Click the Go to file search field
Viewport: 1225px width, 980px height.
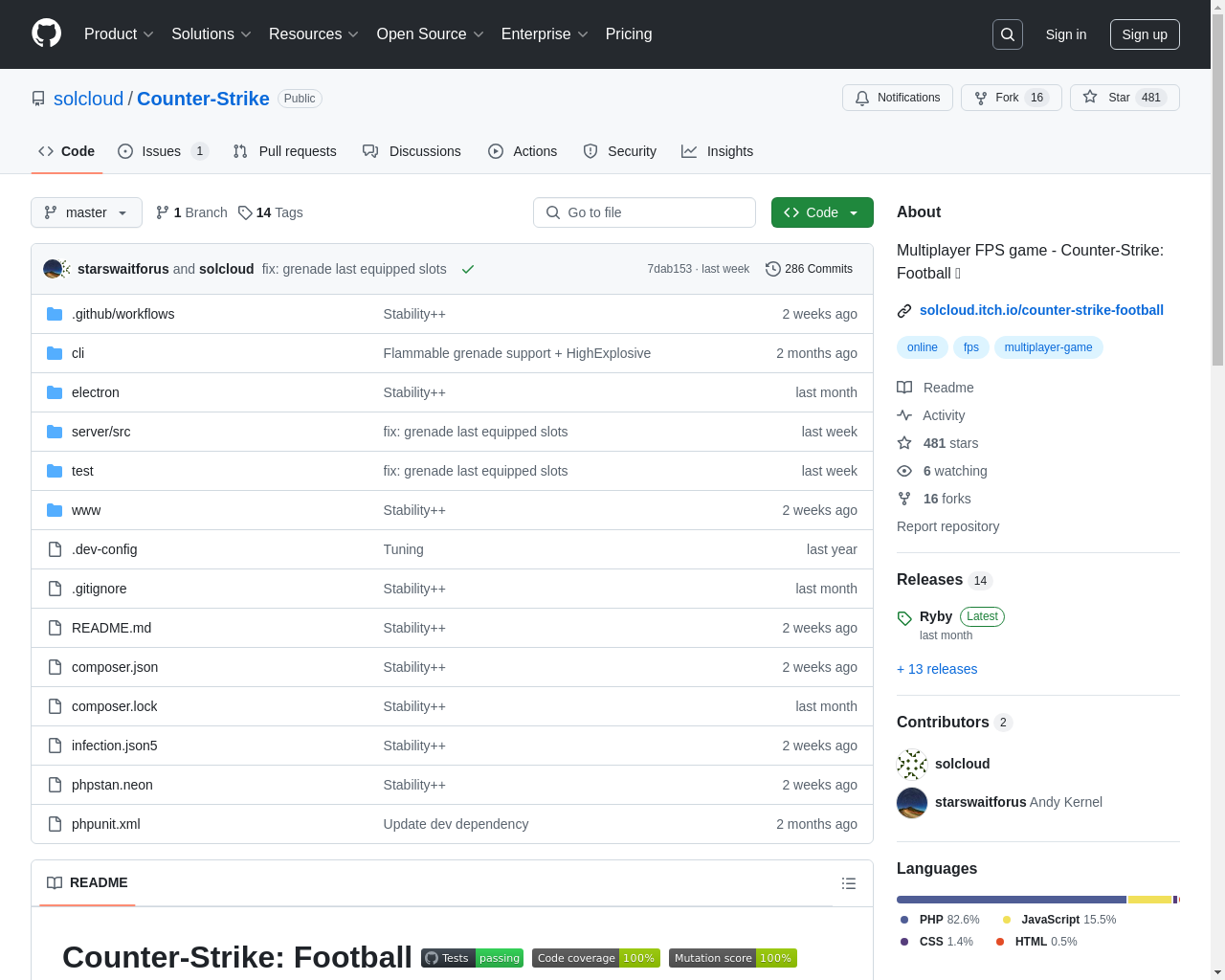(x=644, y=212)
